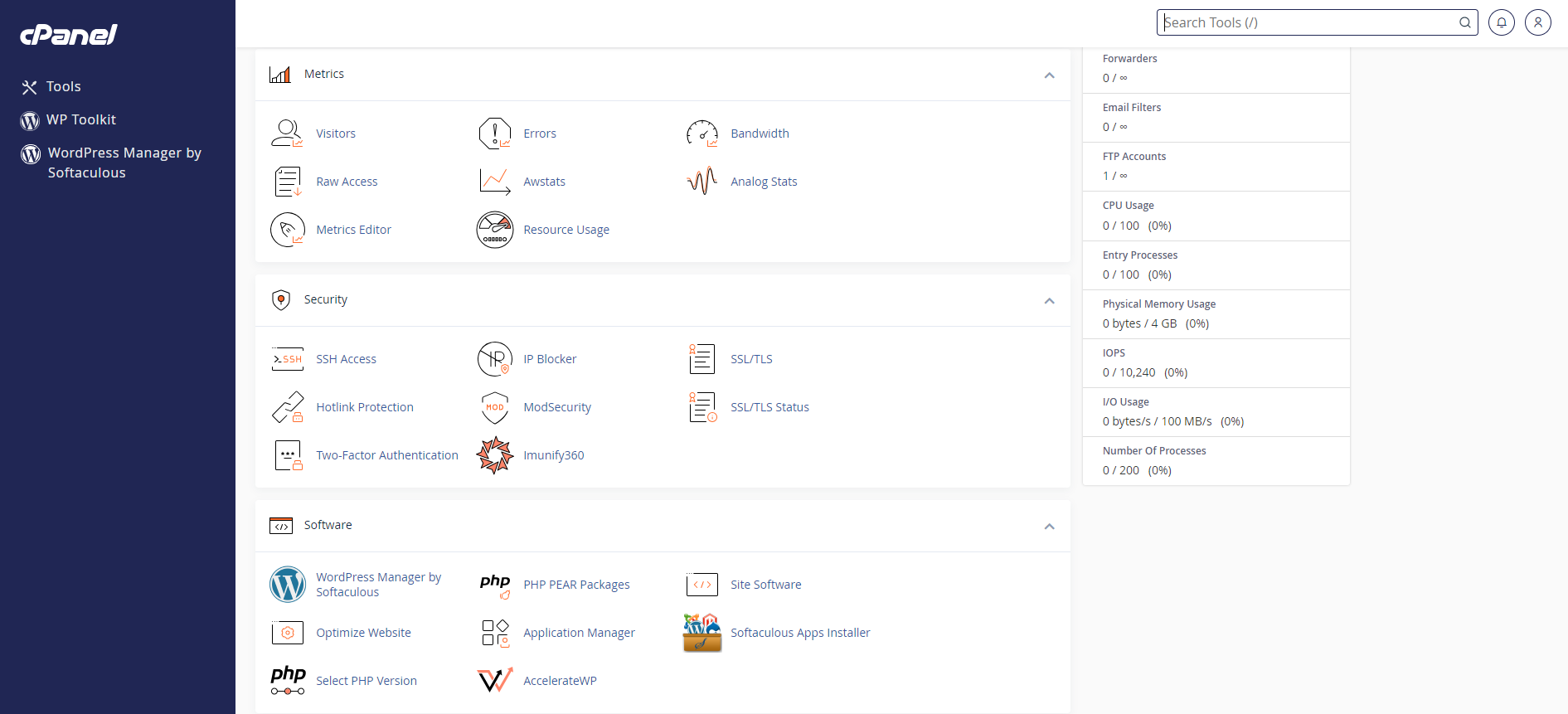Open the SSH Access icon
Image resolution: width=1568 pixels, height=714 pixels.
click(x=288, y=359)
